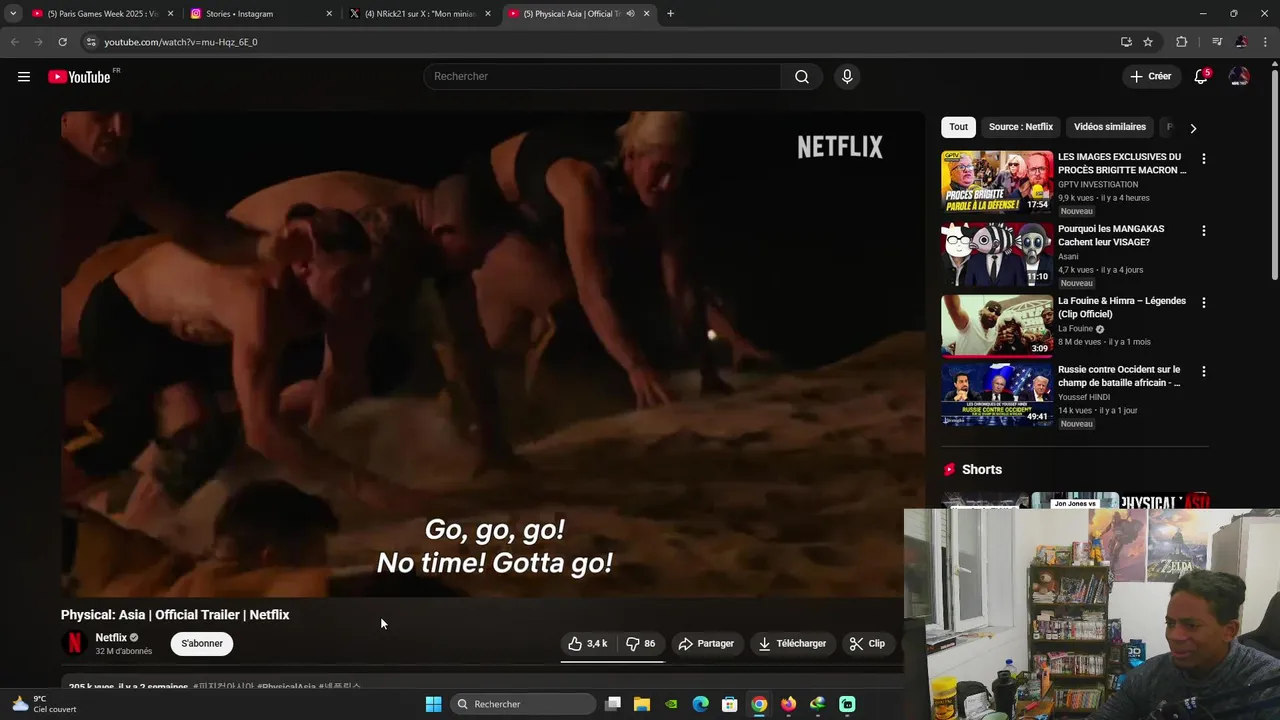The height and width of the screenshot is (720, 1280).
Task: Open the La Fouine channel name
Action: point(1076,329)
